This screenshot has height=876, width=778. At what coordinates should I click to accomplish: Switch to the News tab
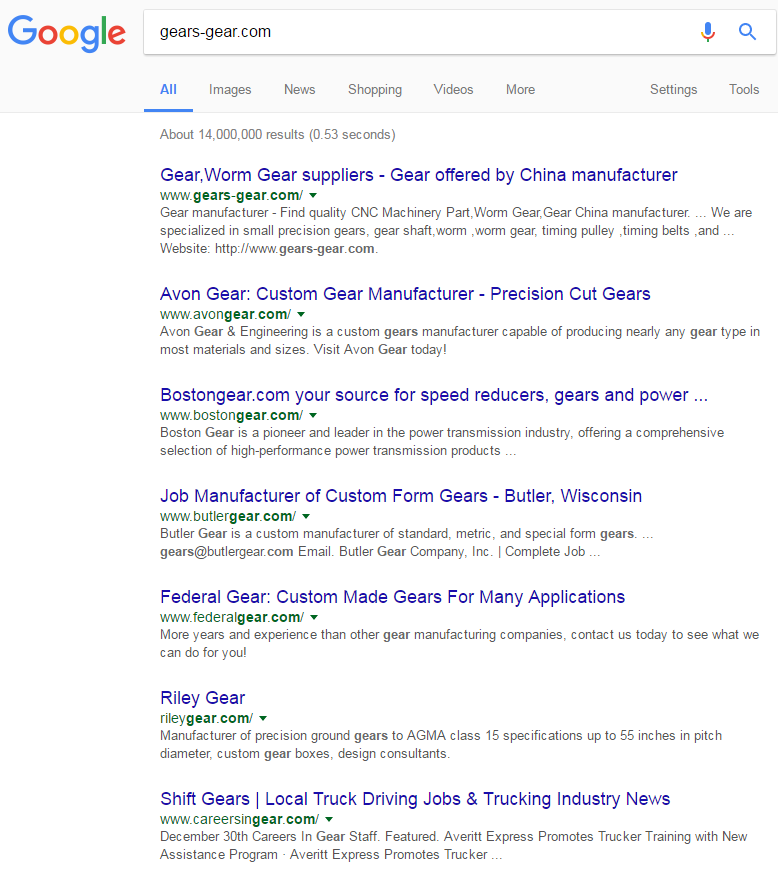tap(299, 89)
